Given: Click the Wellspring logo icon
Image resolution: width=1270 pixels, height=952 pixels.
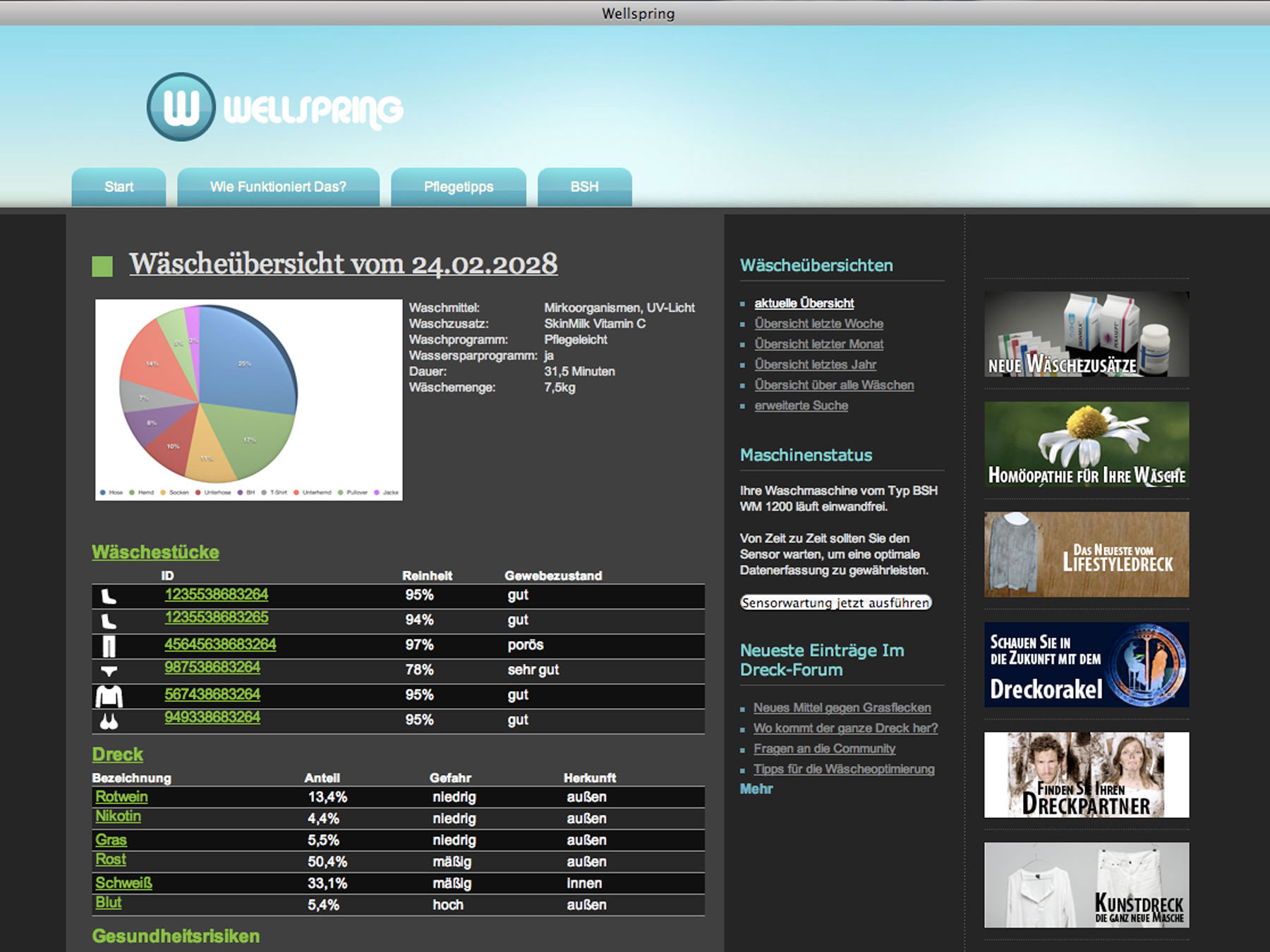Looking at the screenshot, I should point(181,107).
